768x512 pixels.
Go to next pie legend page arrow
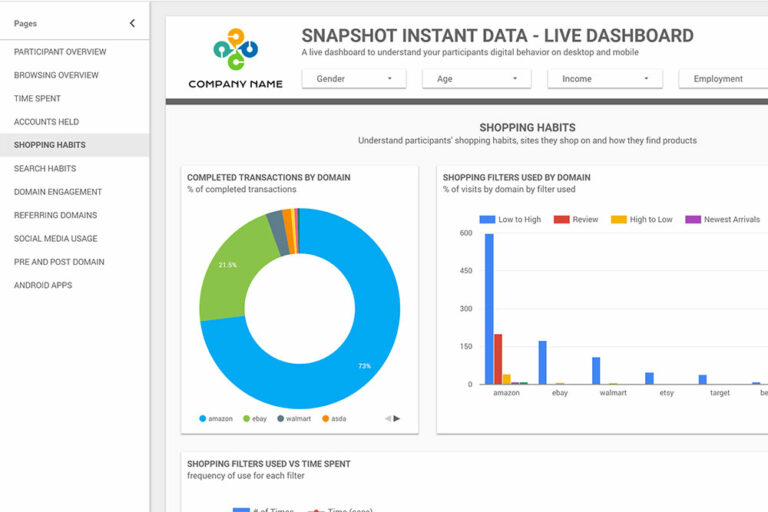(x=397, y=418)
